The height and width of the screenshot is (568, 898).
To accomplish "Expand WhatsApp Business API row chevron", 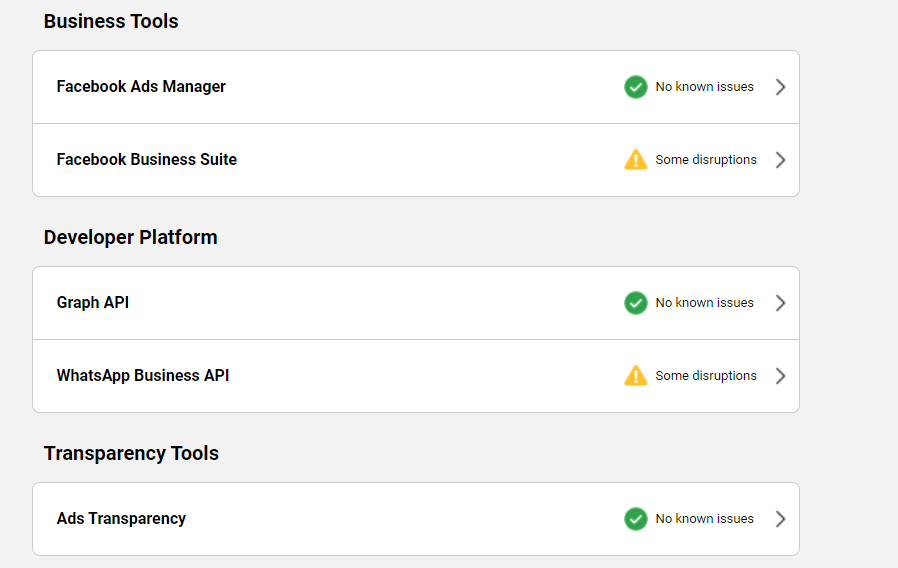I will [x=780, y=376].
